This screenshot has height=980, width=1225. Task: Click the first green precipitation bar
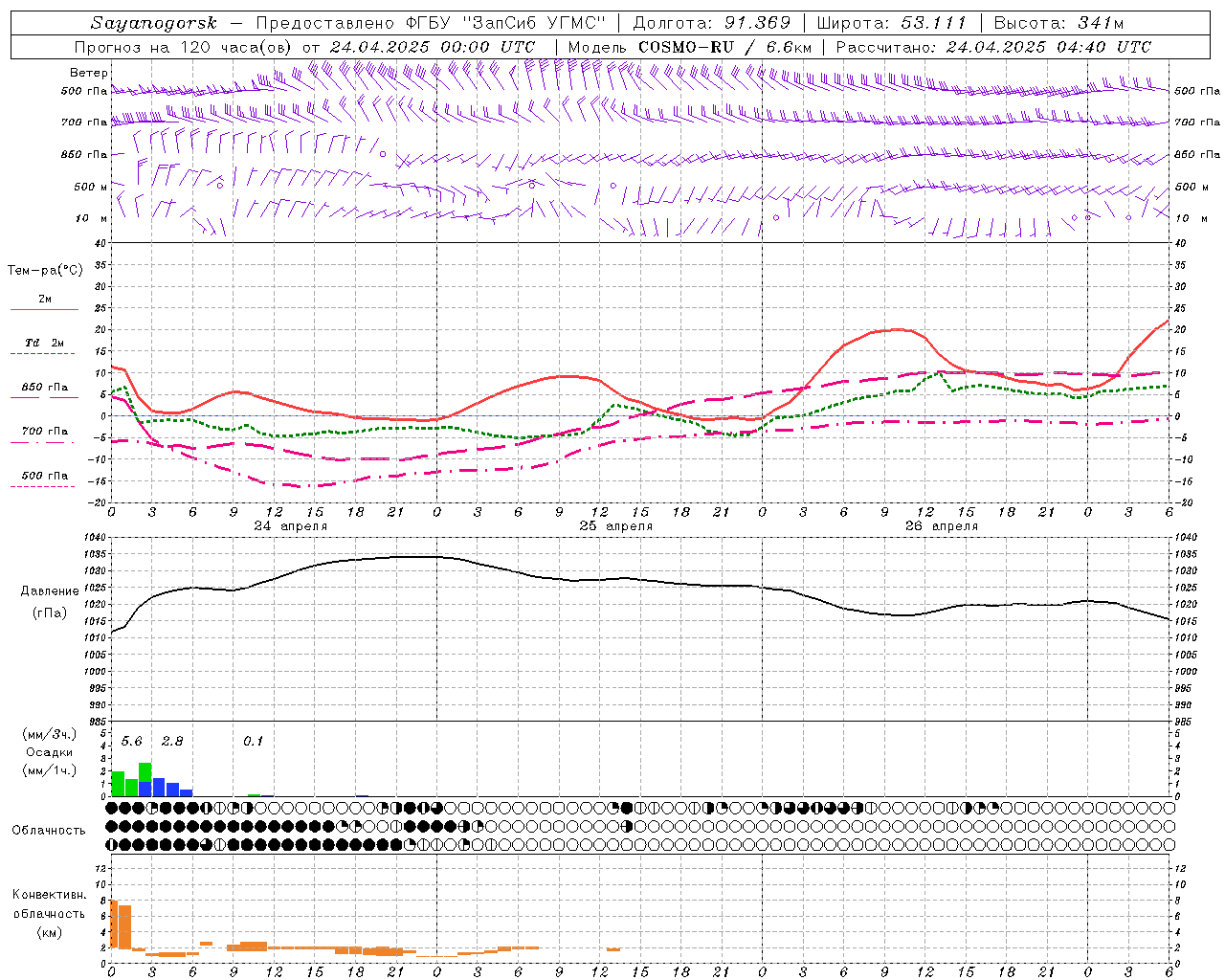[x=118, y=783]
